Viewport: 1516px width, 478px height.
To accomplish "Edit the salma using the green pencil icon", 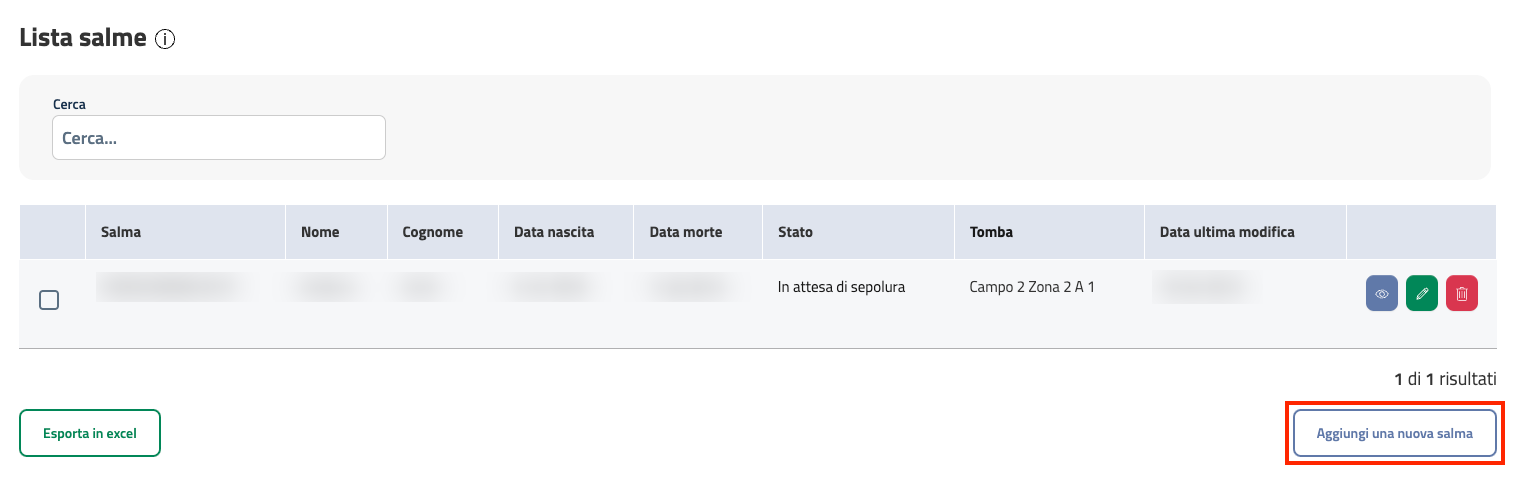I will click(1422, 294).
